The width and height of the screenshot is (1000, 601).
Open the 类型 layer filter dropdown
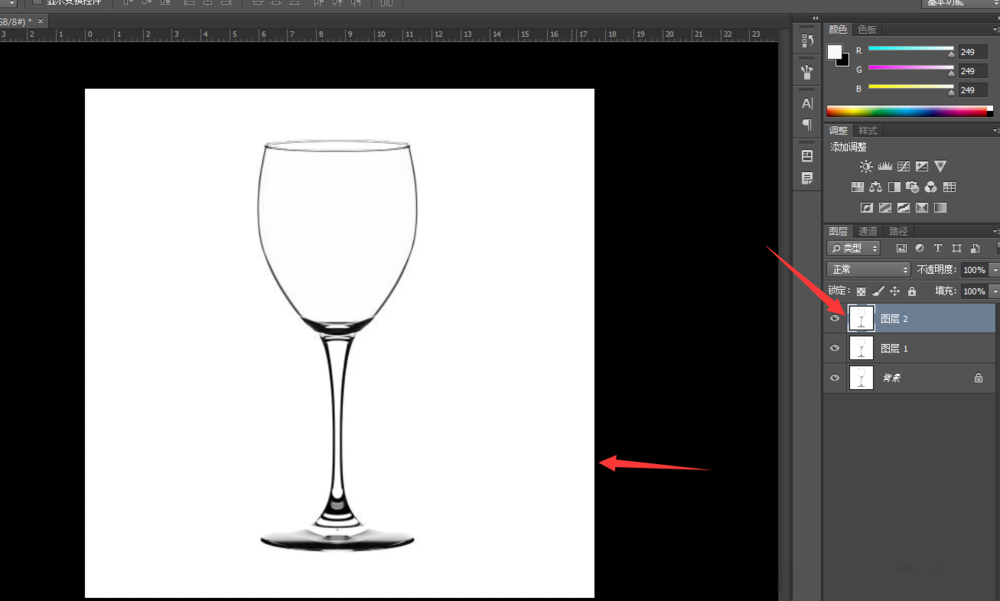(854, 248)
